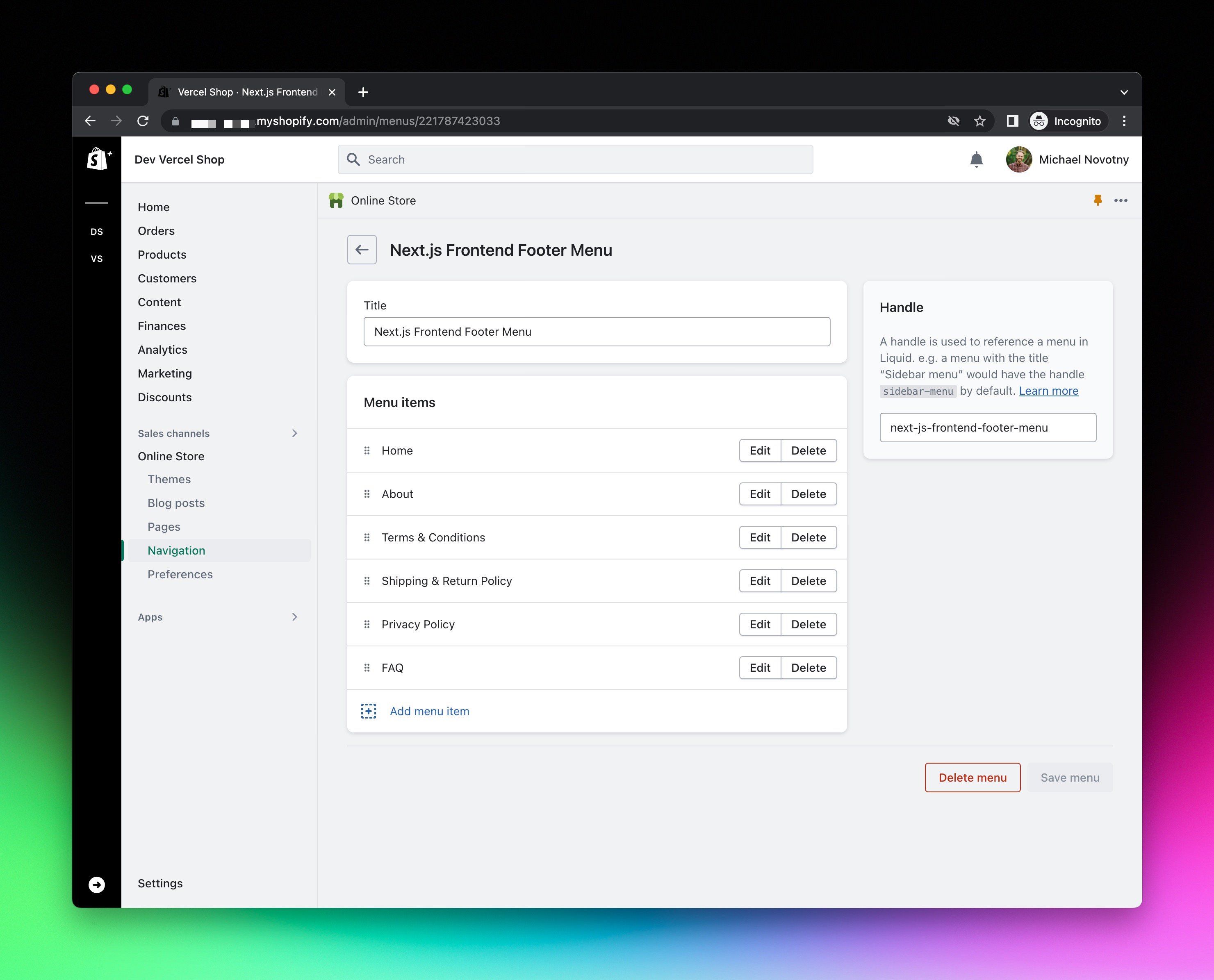Click the Shopify bag logo
Screen dimensions: 1214x980
(x=99, y=159)
